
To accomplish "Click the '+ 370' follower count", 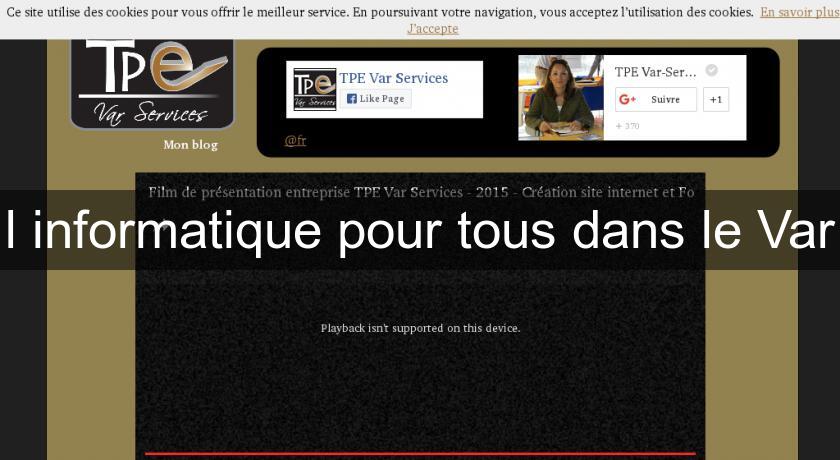I will (x=627, y=126).
